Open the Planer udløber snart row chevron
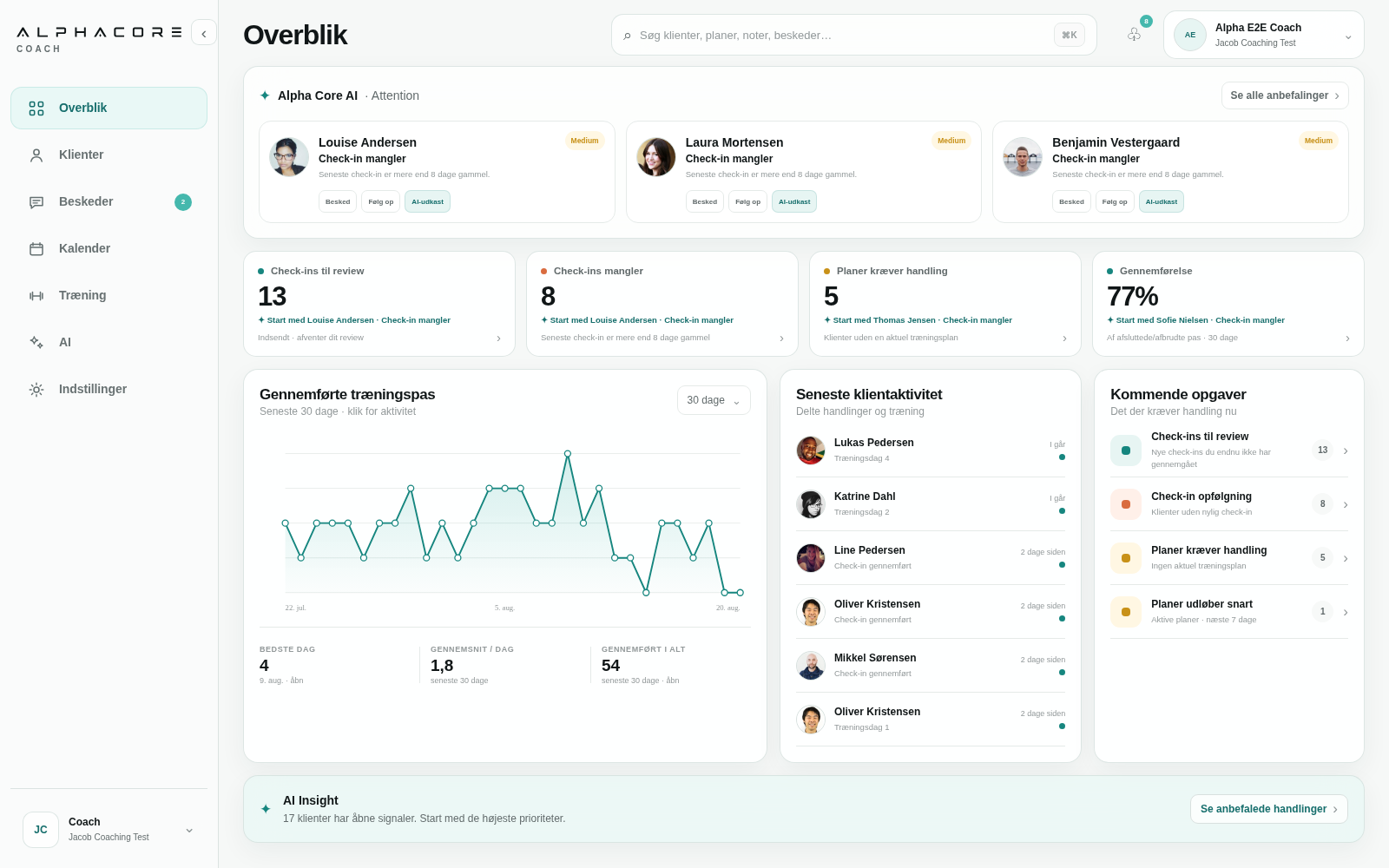Screen dimensions: 1389x868 (1346, 612)
